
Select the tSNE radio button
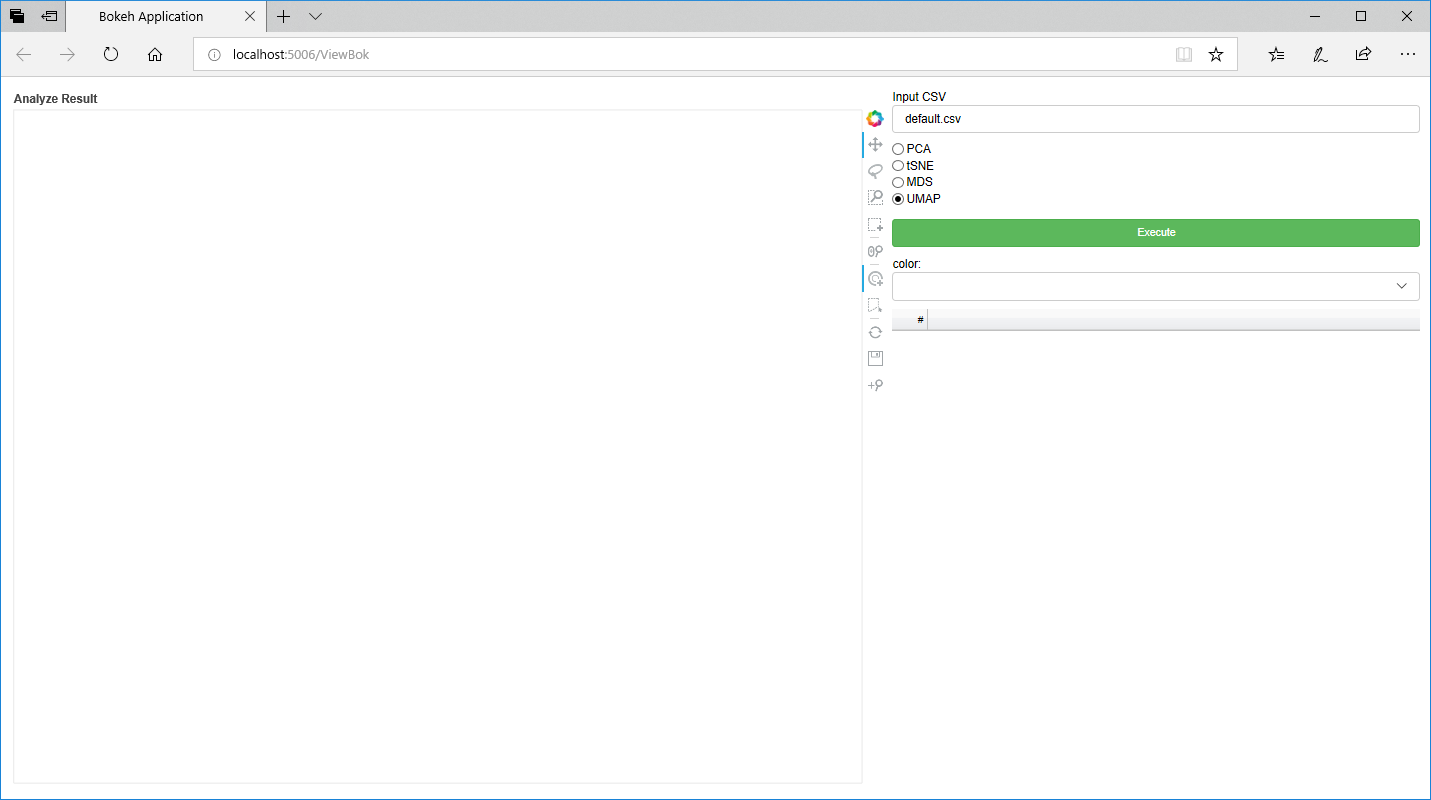pyautogui.click(x=898, y=166)
